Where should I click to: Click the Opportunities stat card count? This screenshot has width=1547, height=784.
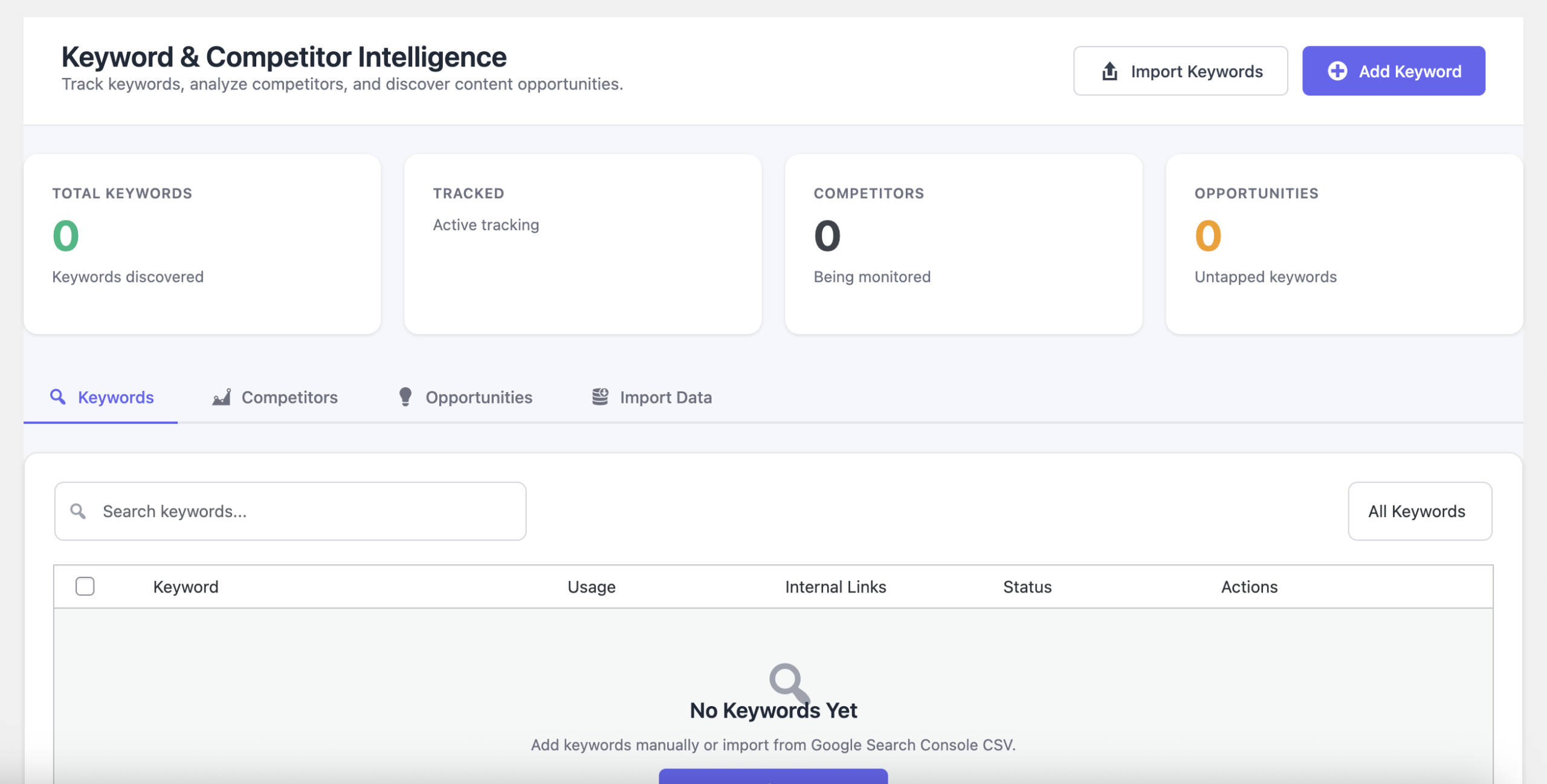click(1208, 236)
